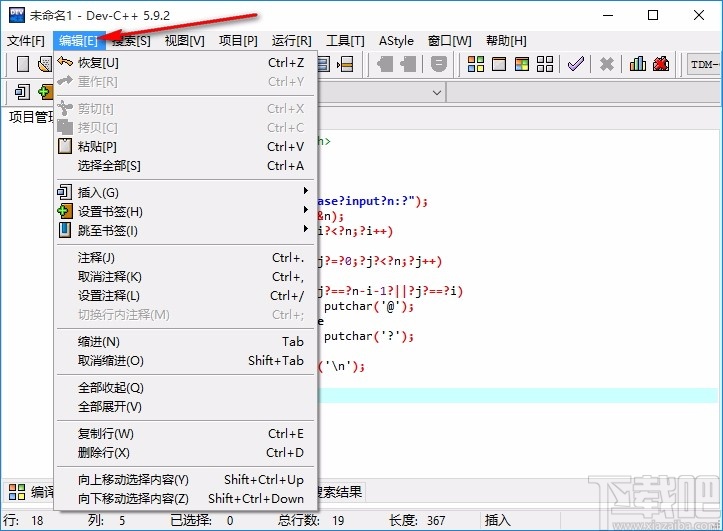Screen dimensions: 723x531
Task: Choose 向下移动选择内容(Z) entry
Action: (x=186, y=499)
